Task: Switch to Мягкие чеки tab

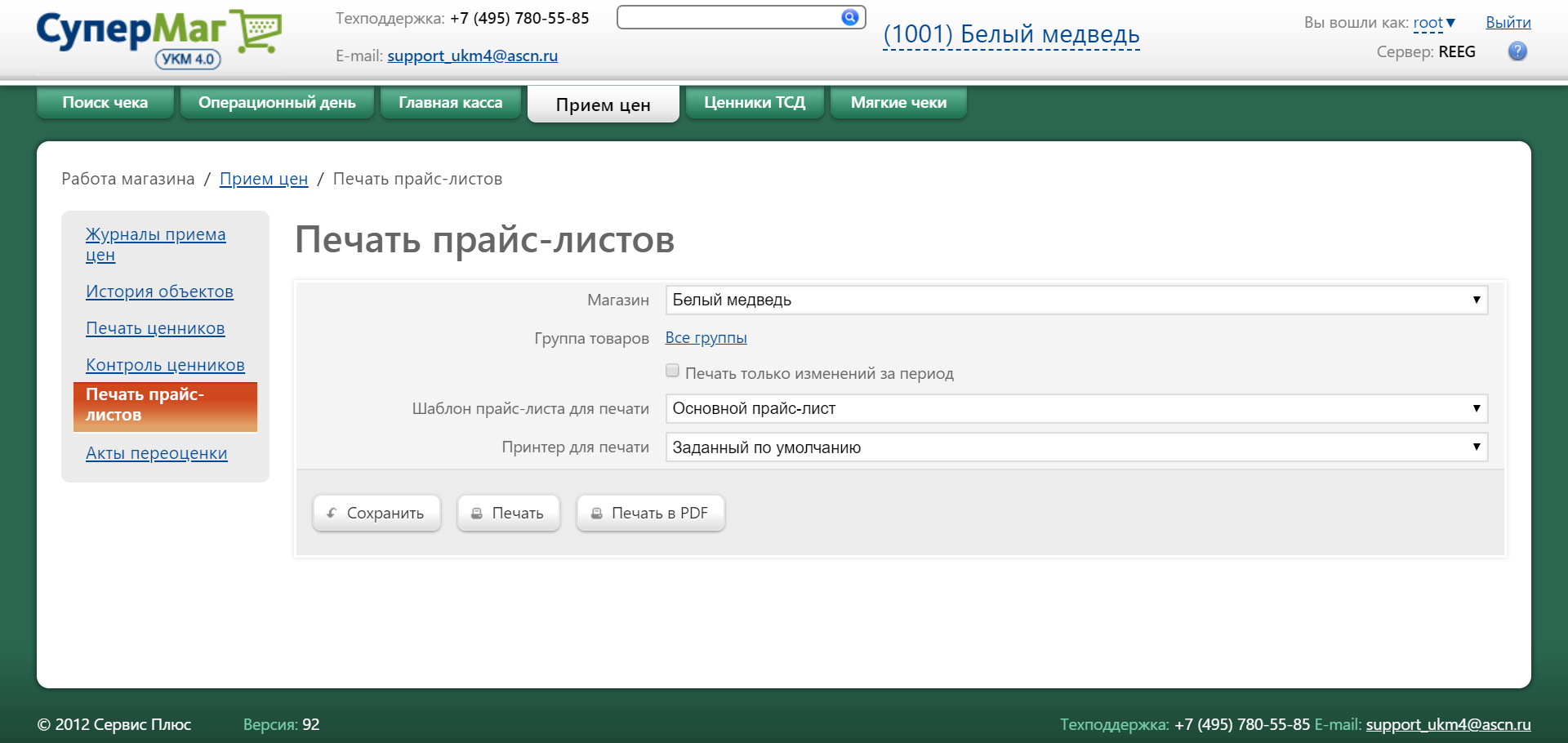Action: 898,103
